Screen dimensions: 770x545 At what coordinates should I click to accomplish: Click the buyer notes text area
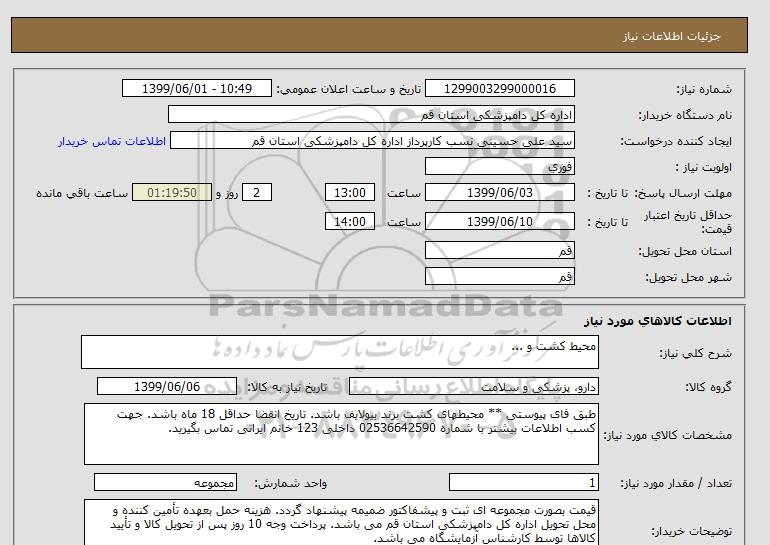click(x=341, y=523)
